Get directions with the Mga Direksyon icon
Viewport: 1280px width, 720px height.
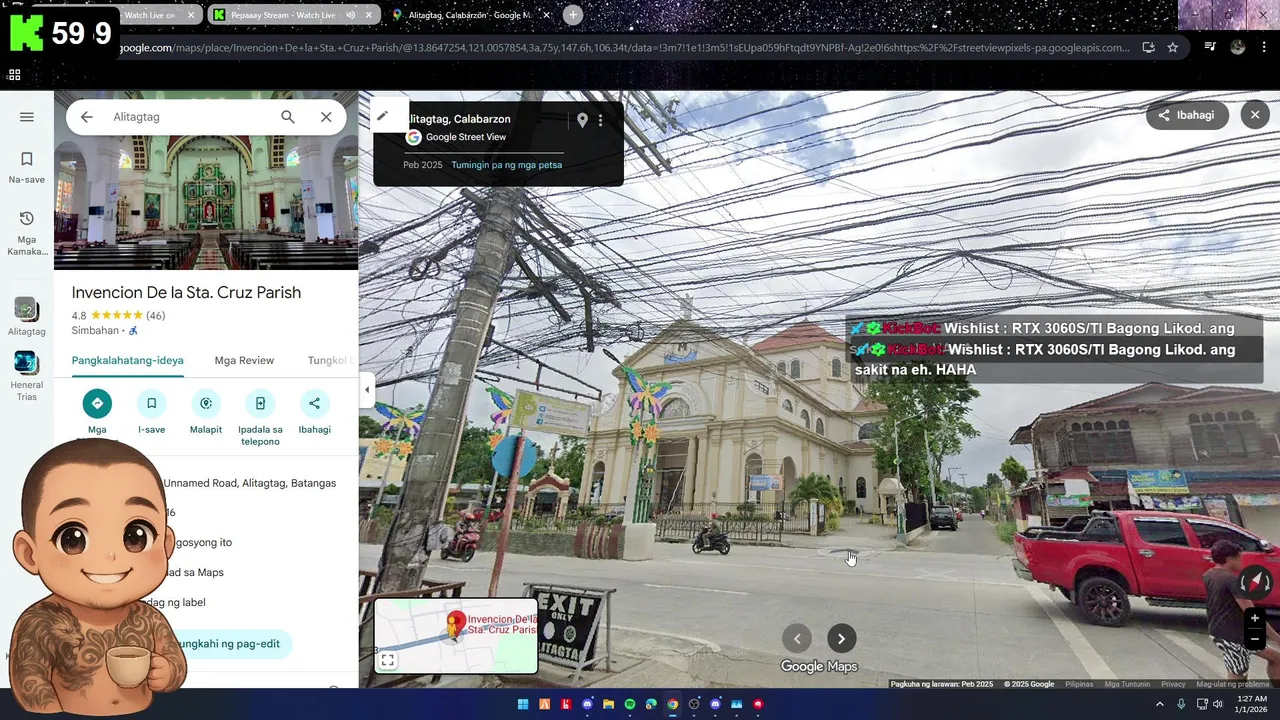click(x=97, y=404)
